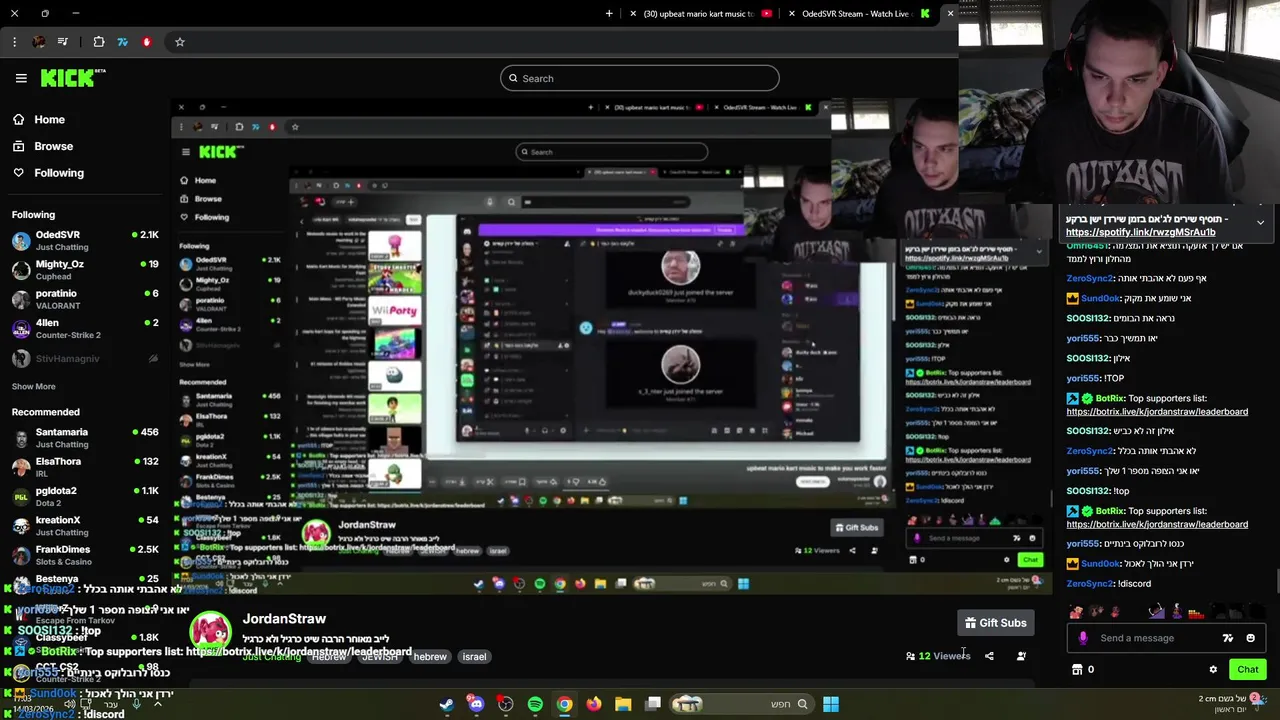This screenshot has height=720, width=1280.
Task: Click the Send a message chat input
Action: (1155, 638)
